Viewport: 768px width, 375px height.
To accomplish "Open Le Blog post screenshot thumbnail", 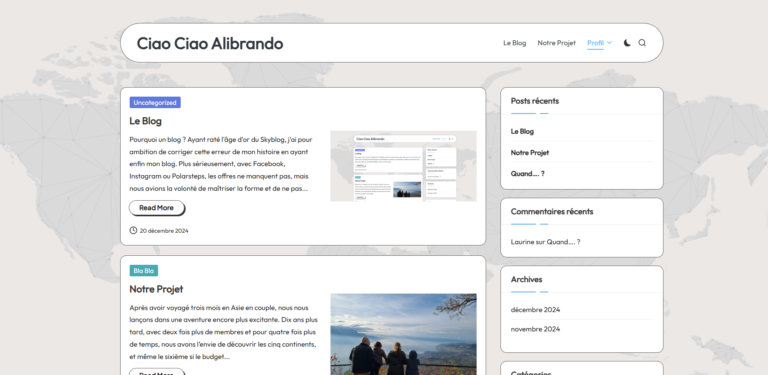I will click(x=403, y=166).
